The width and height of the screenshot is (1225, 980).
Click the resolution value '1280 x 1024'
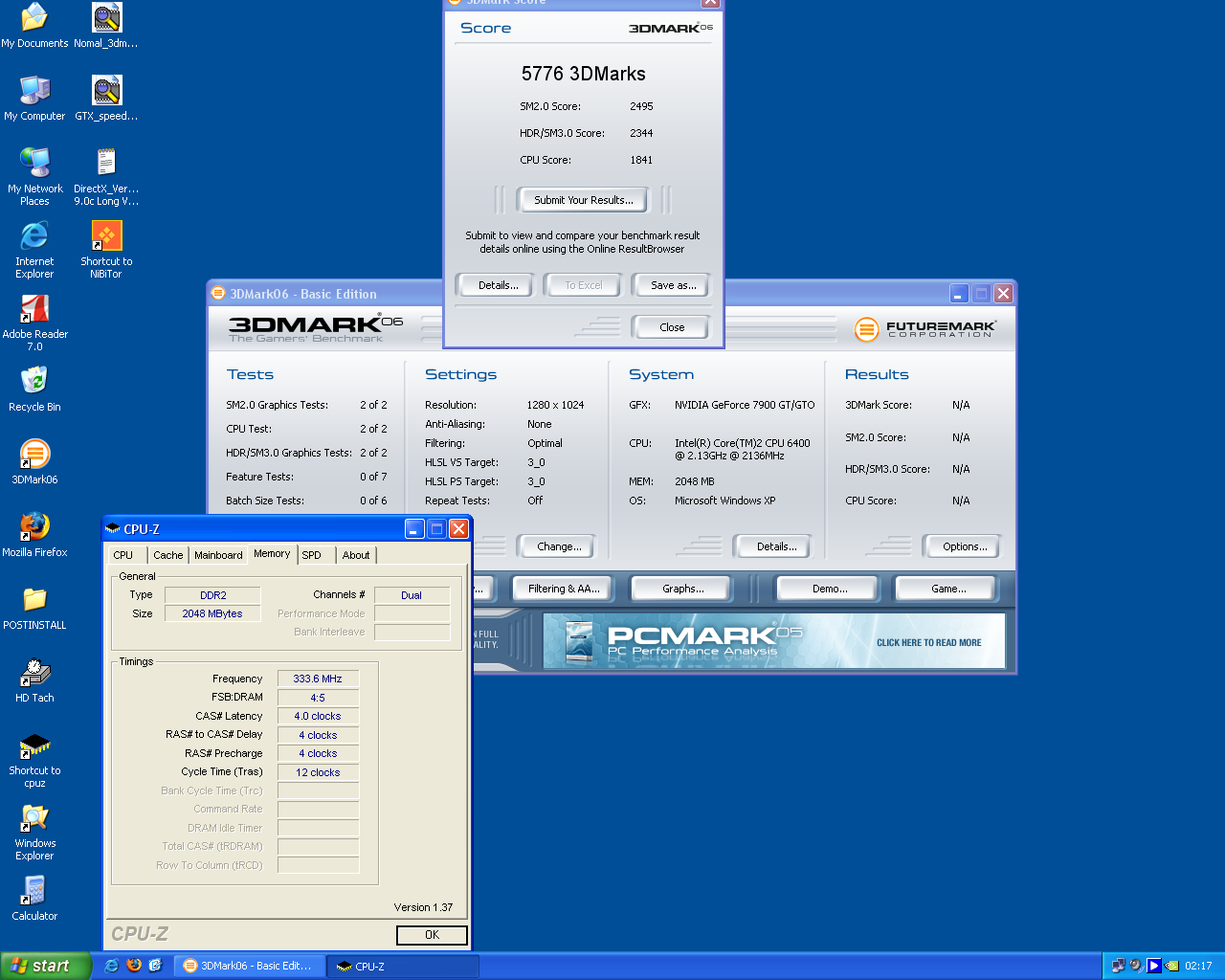pos(555,405)
